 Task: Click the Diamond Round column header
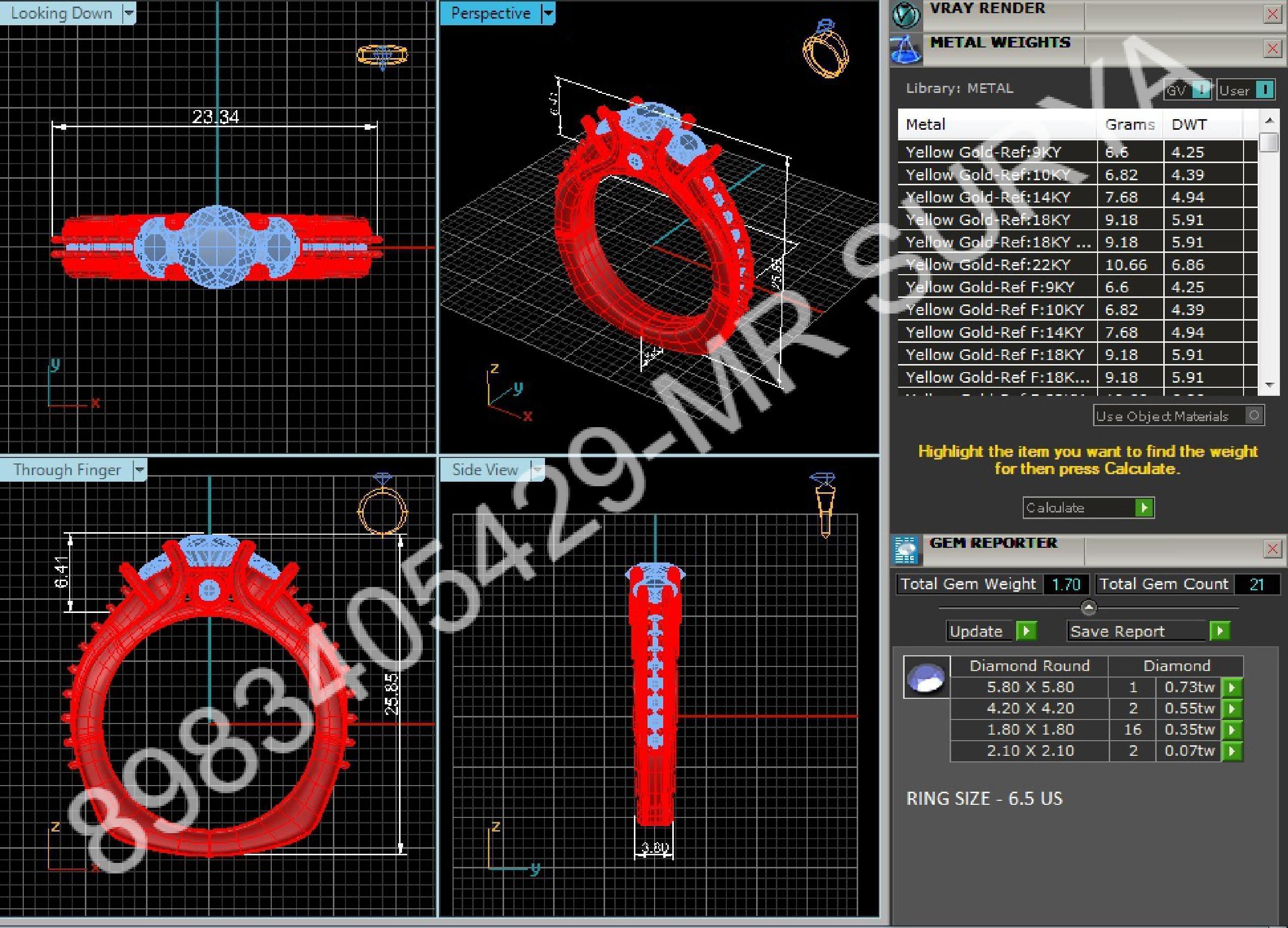point(1029,666)
